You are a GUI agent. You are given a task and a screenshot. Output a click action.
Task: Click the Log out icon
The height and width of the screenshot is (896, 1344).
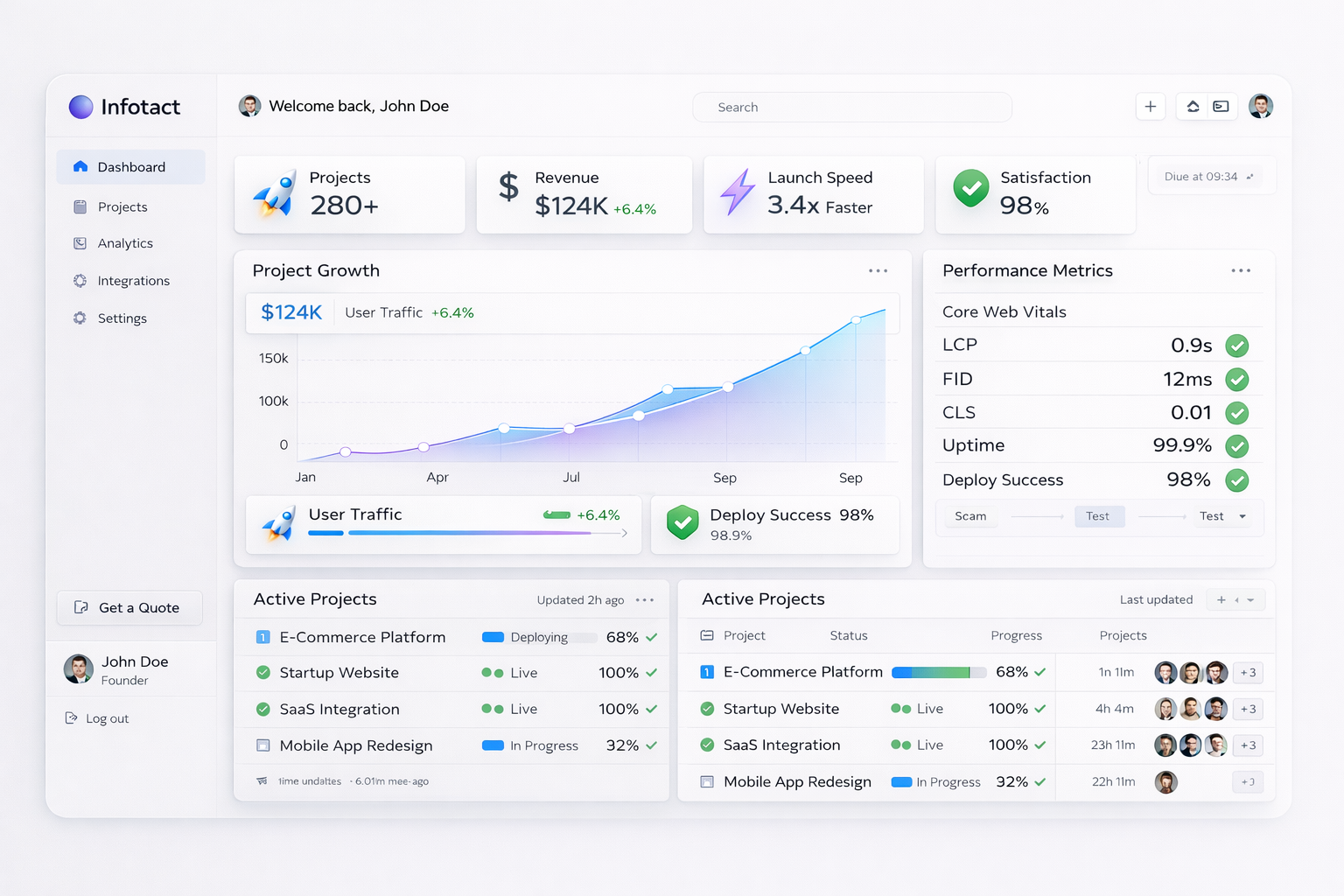(72, 718)
